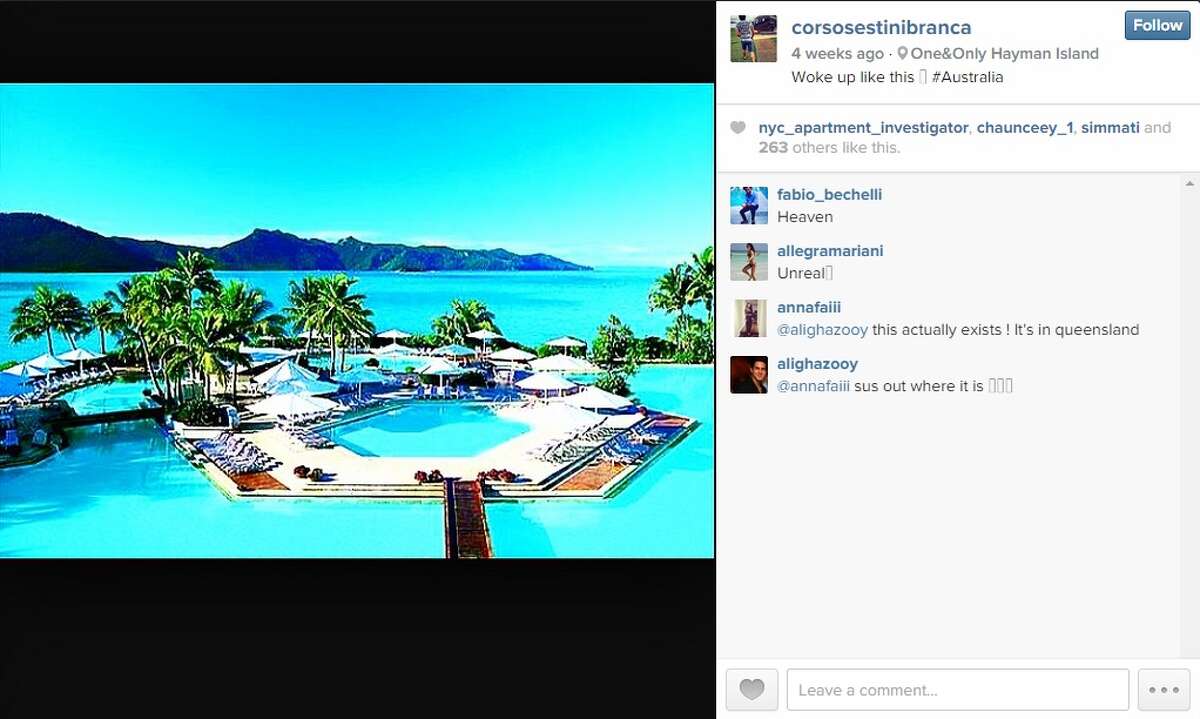The image size is (1200, 719).
Task: Open allegramariani's avatar thumbnail
Action: 749,261
